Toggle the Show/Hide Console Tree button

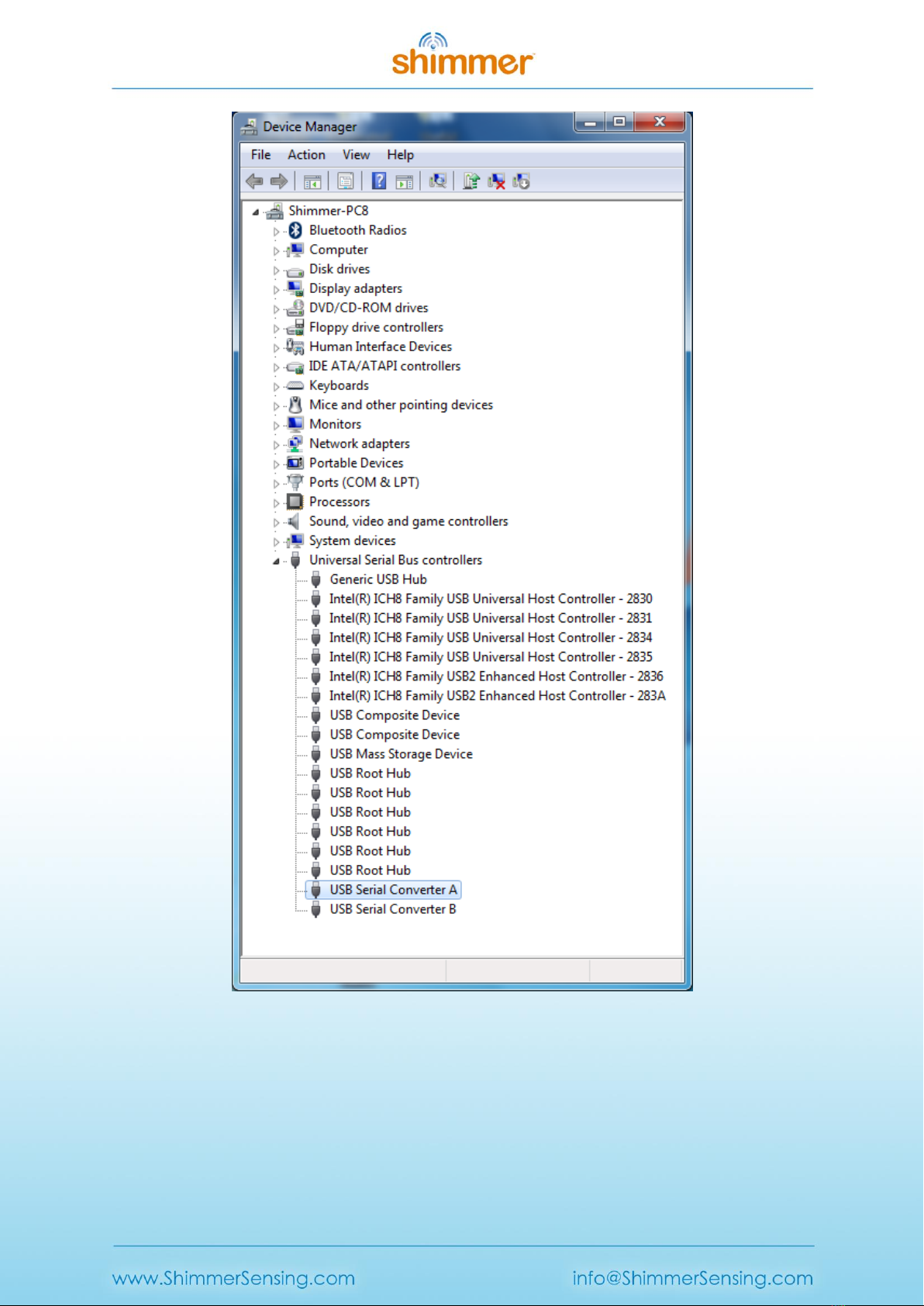click(312, 181)
